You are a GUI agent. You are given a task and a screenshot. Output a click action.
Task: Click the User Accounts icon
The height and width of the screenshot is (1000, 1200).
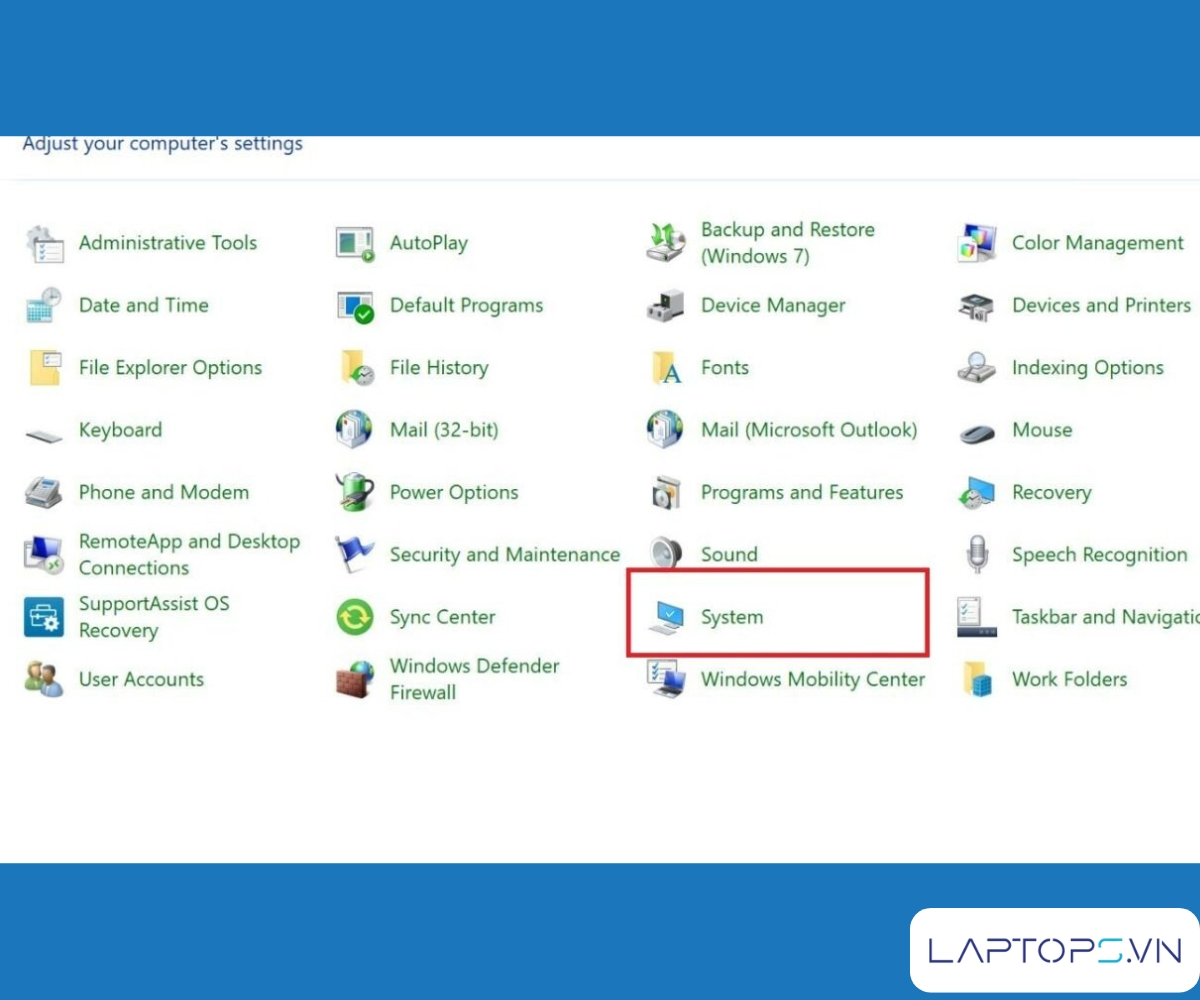tap(44, 680)
